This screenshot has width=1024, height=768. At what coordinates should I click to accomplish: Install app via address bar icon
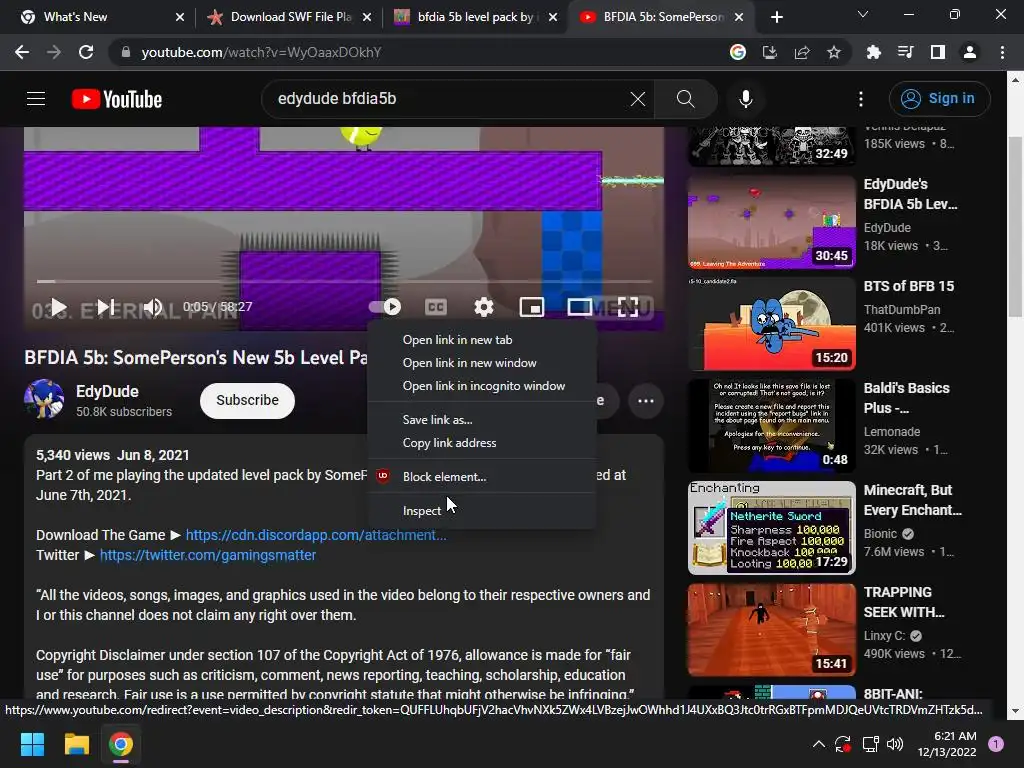click(x=770, y=52)
